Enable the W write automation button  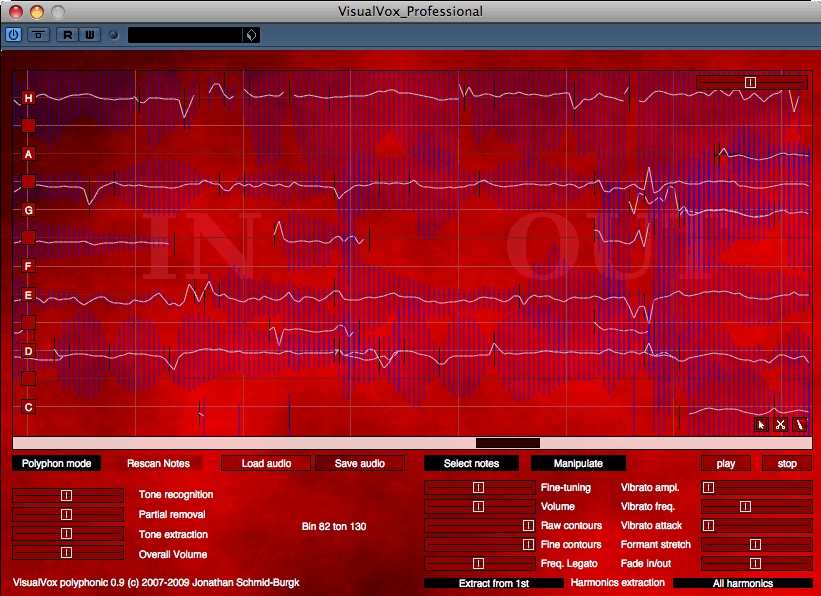click(90, 35)
